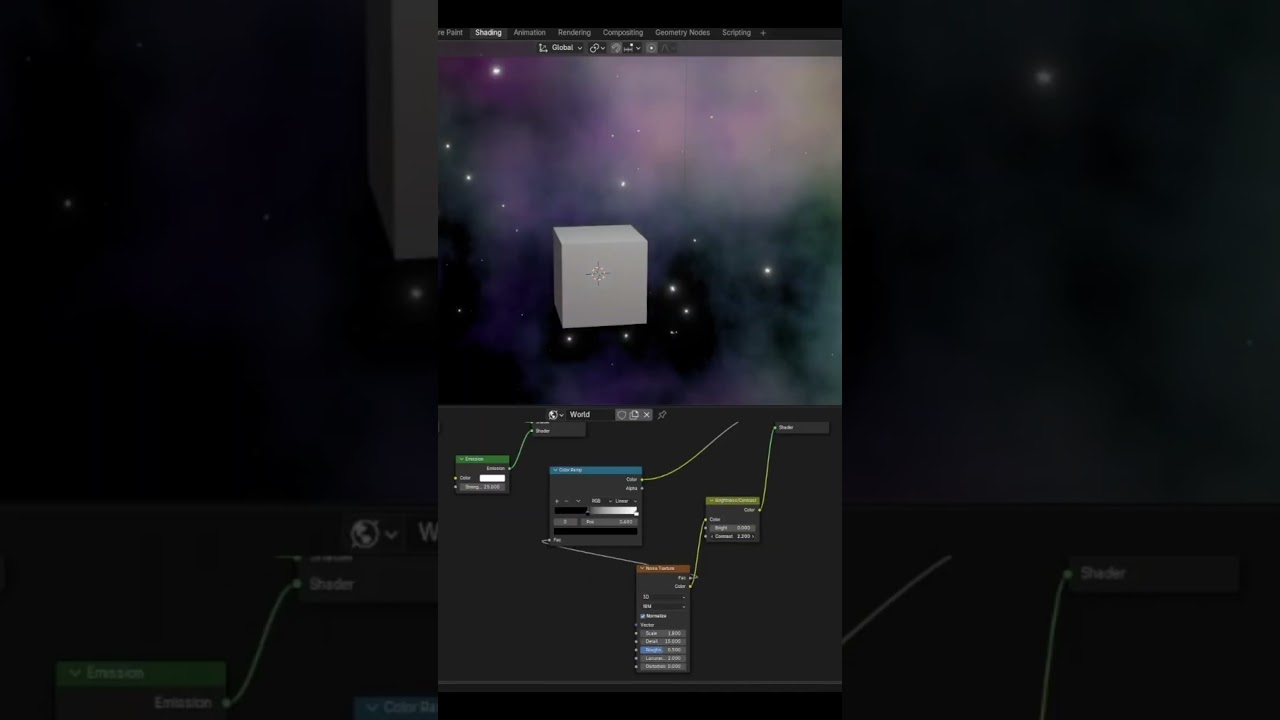The image size is (1280, 720).
Task: Open the 3D dimensions dropdown in Noise Texture
Action: click(x=664, y=597)
